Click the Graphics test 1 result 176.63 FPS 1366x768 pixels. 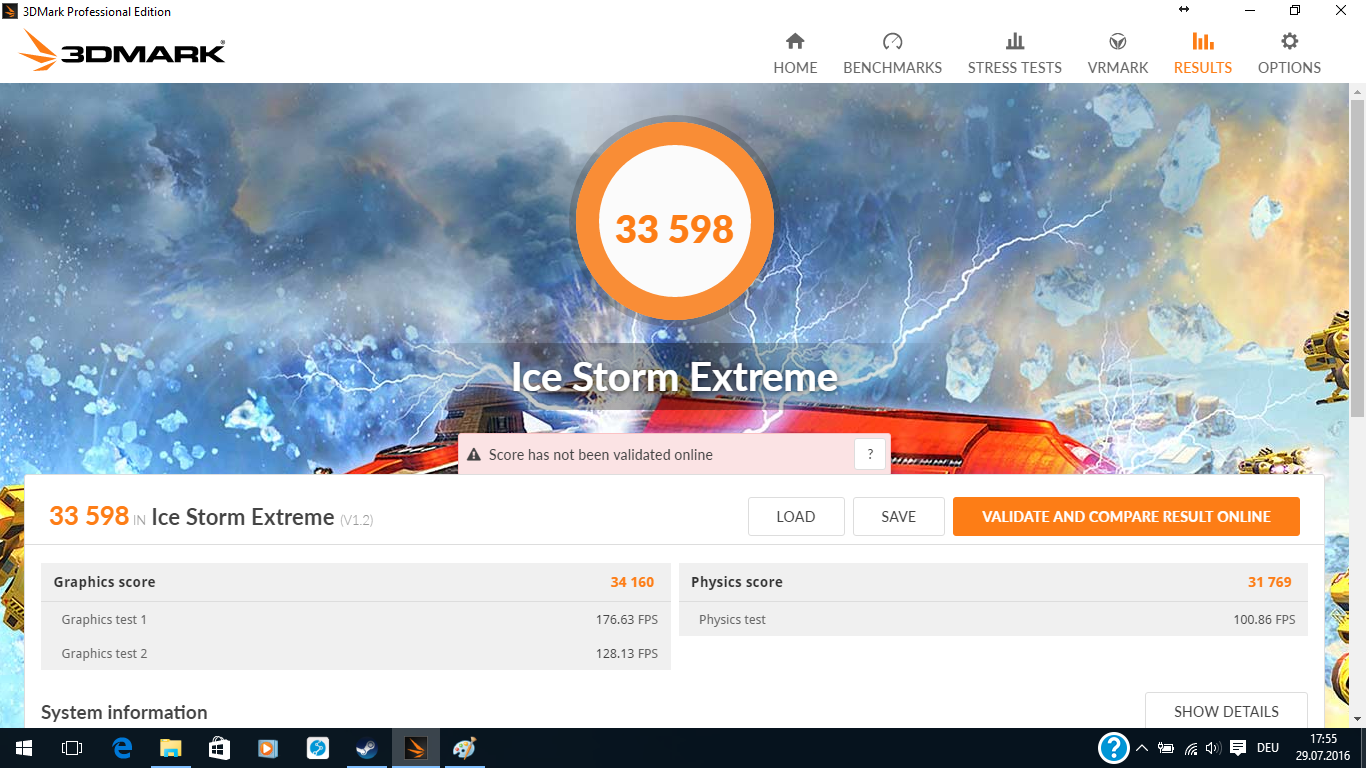point(627,620)
